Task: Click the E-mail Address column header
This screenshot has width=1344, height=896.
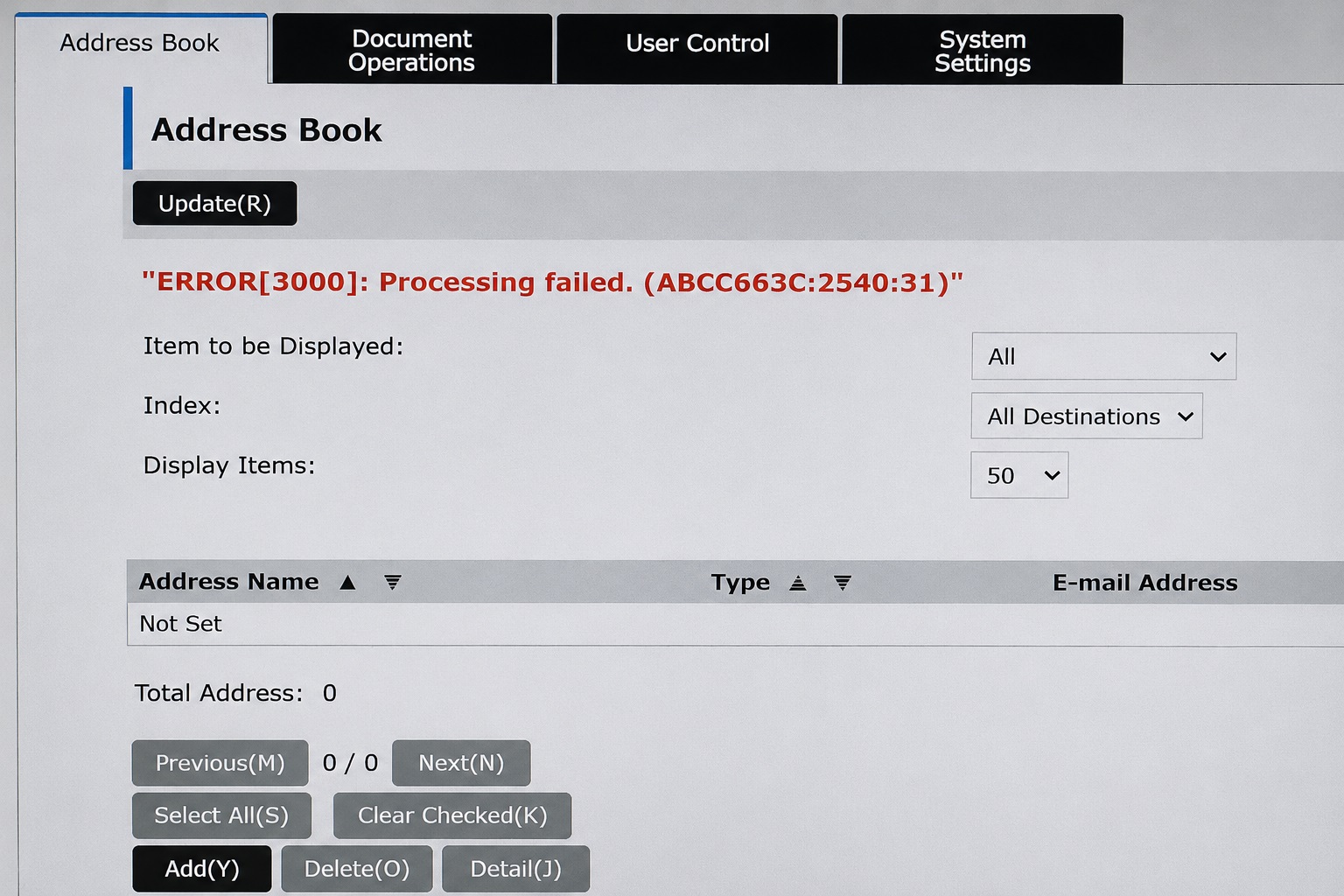Action: click(1144, 583)
